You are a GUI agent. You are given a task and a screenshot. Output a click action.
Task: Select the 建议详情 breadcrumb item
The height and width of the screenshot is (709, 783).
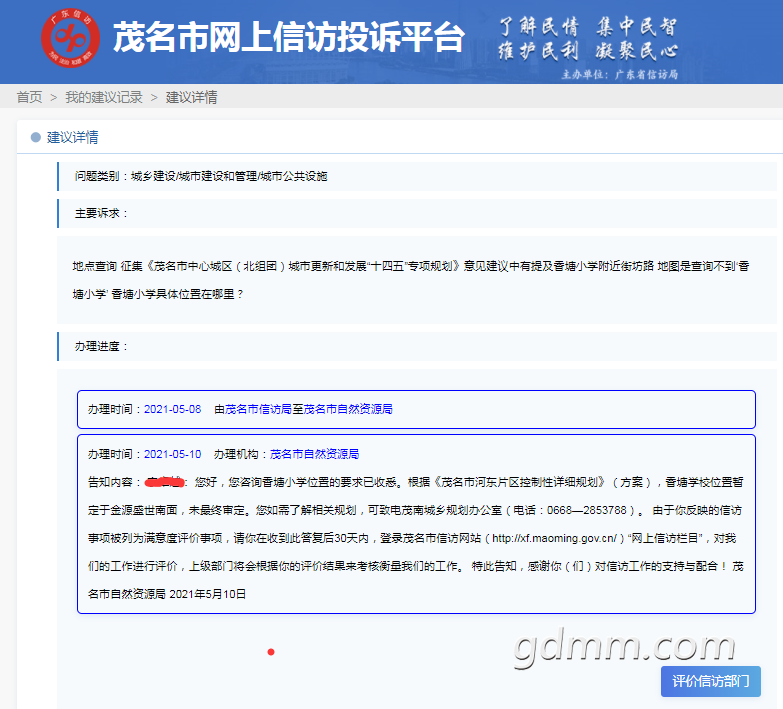coord(192,97)
